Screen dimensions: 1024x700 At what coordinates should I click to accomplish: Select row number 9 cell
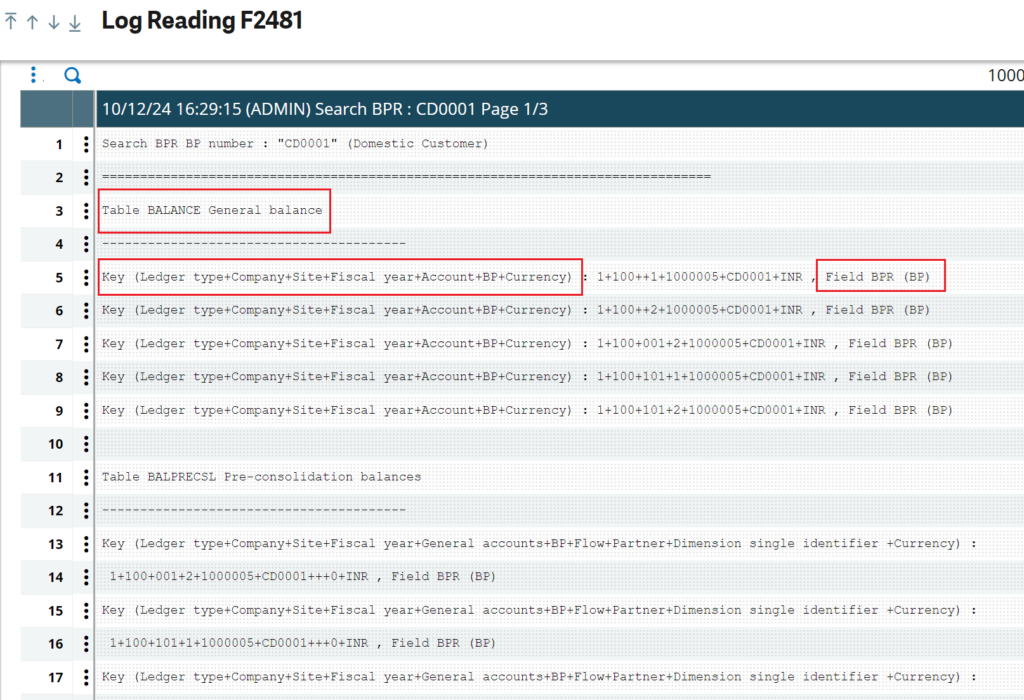click(x=58, y=410)
